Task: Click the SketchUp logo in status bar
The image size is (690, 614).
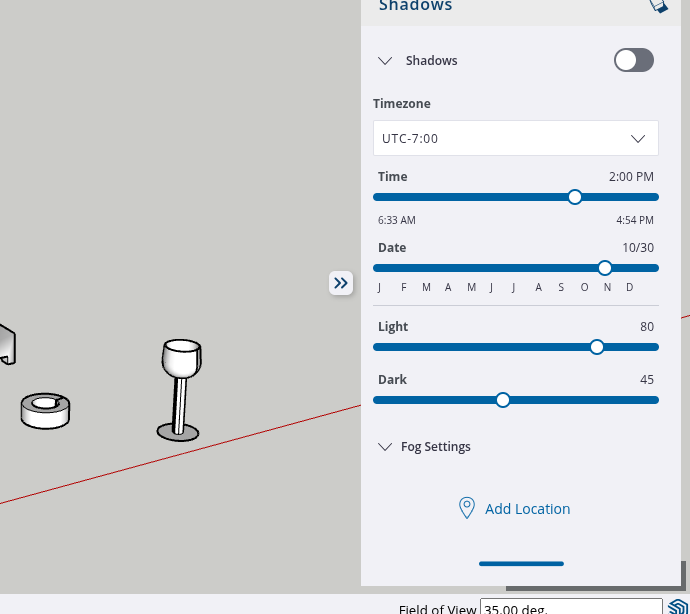Action: pyautogui.click(x=677, y=607)
